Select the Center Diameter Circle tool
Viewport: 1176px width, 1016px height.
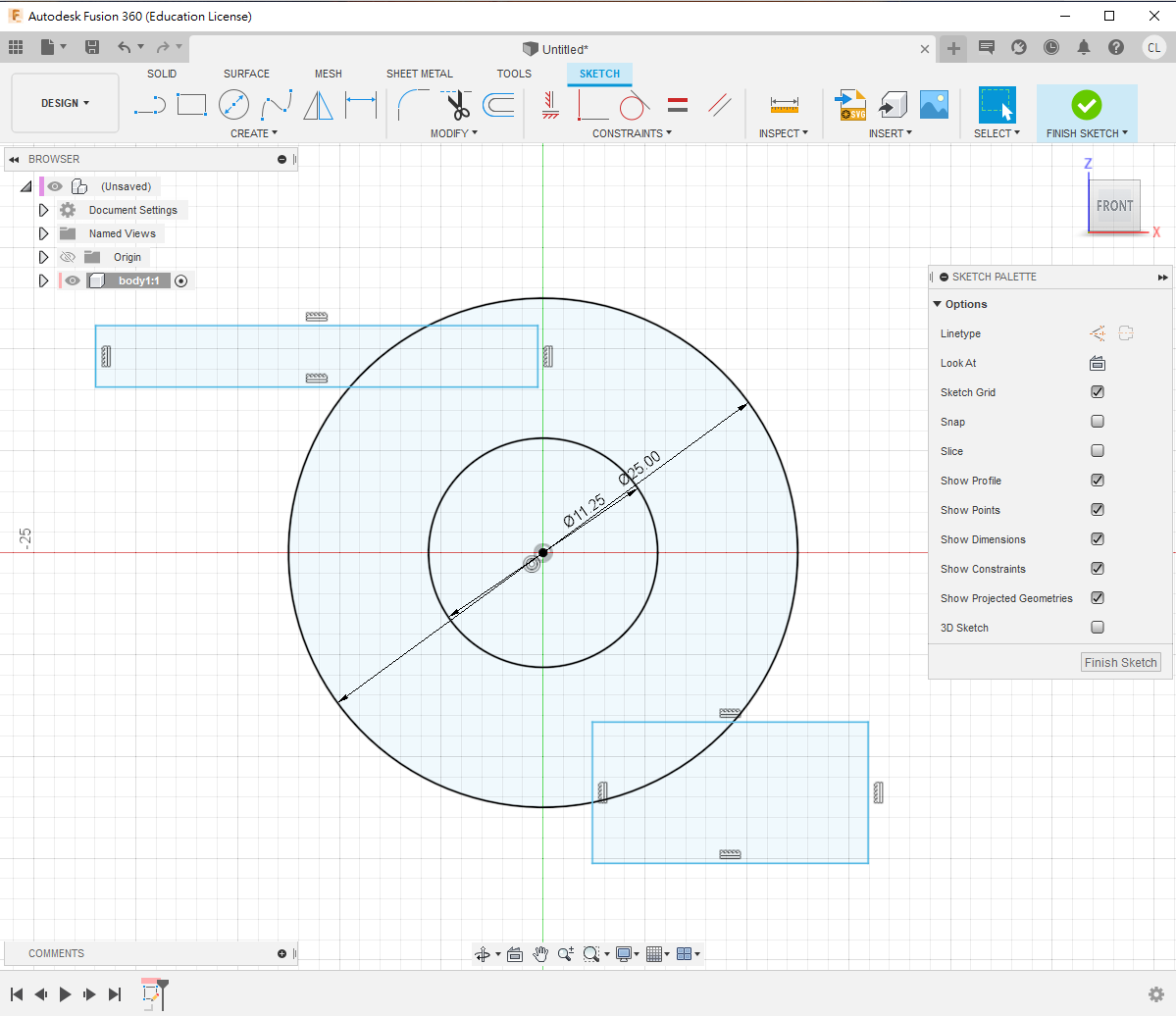233,104
